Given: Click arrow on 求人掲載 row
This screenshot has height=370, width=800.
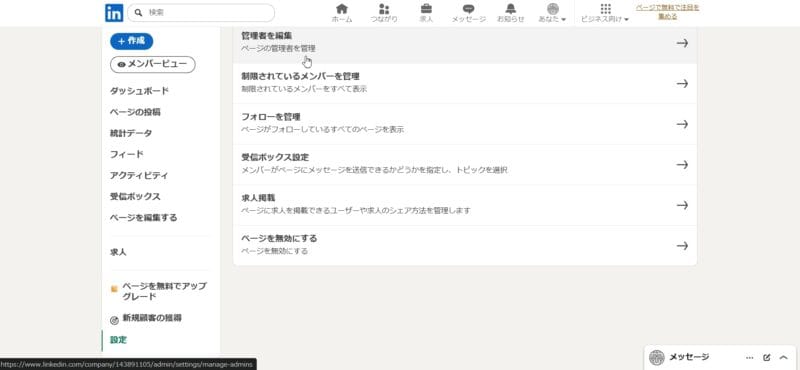Looking at the screenshot, I should [682, 205].
